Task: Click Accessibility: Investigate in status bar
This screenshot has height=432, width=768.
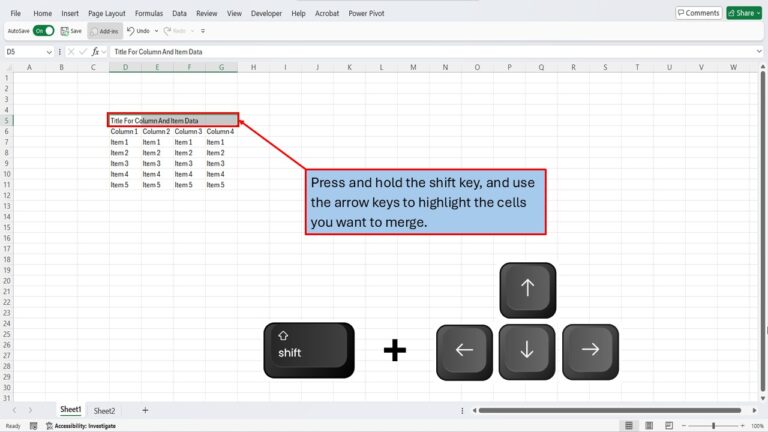Action: click(x=81, y=426)
